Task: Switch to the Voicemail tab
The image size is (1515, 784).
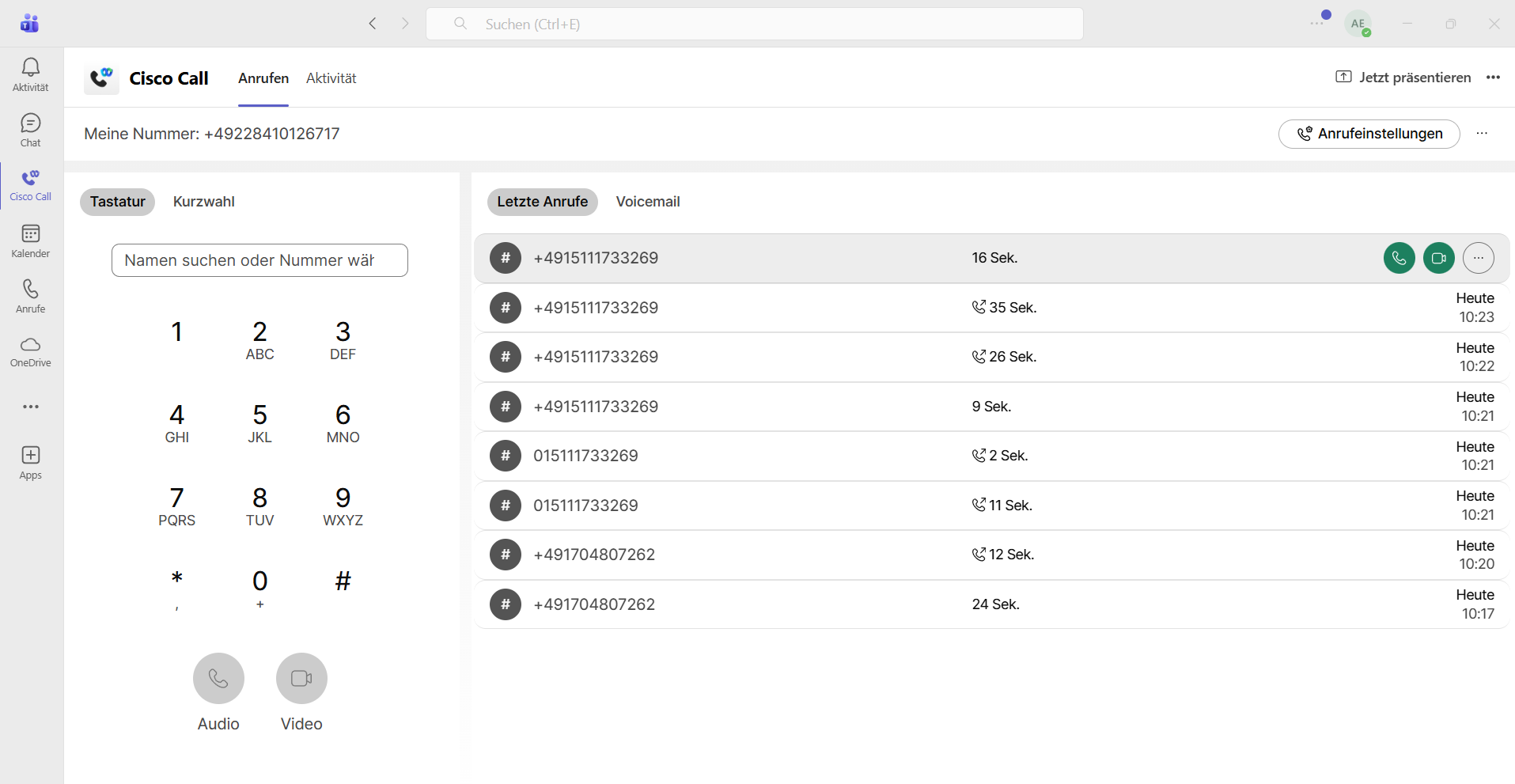Action: (x=647, y=202)
